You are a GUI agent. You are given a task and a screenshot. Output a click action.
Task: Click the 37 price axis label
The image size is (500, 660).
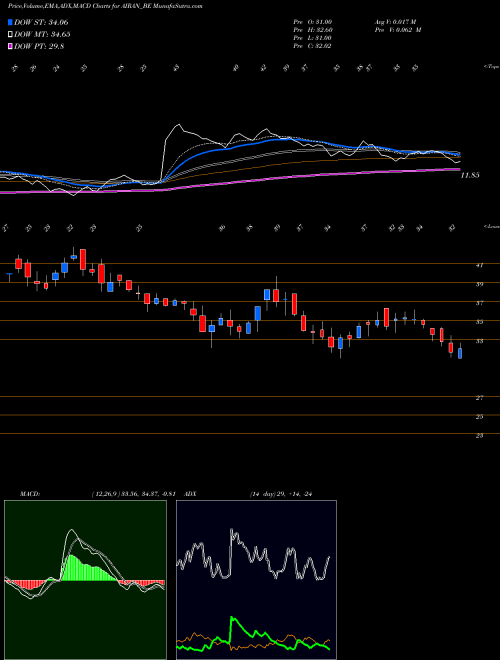[x=479, y=303]
